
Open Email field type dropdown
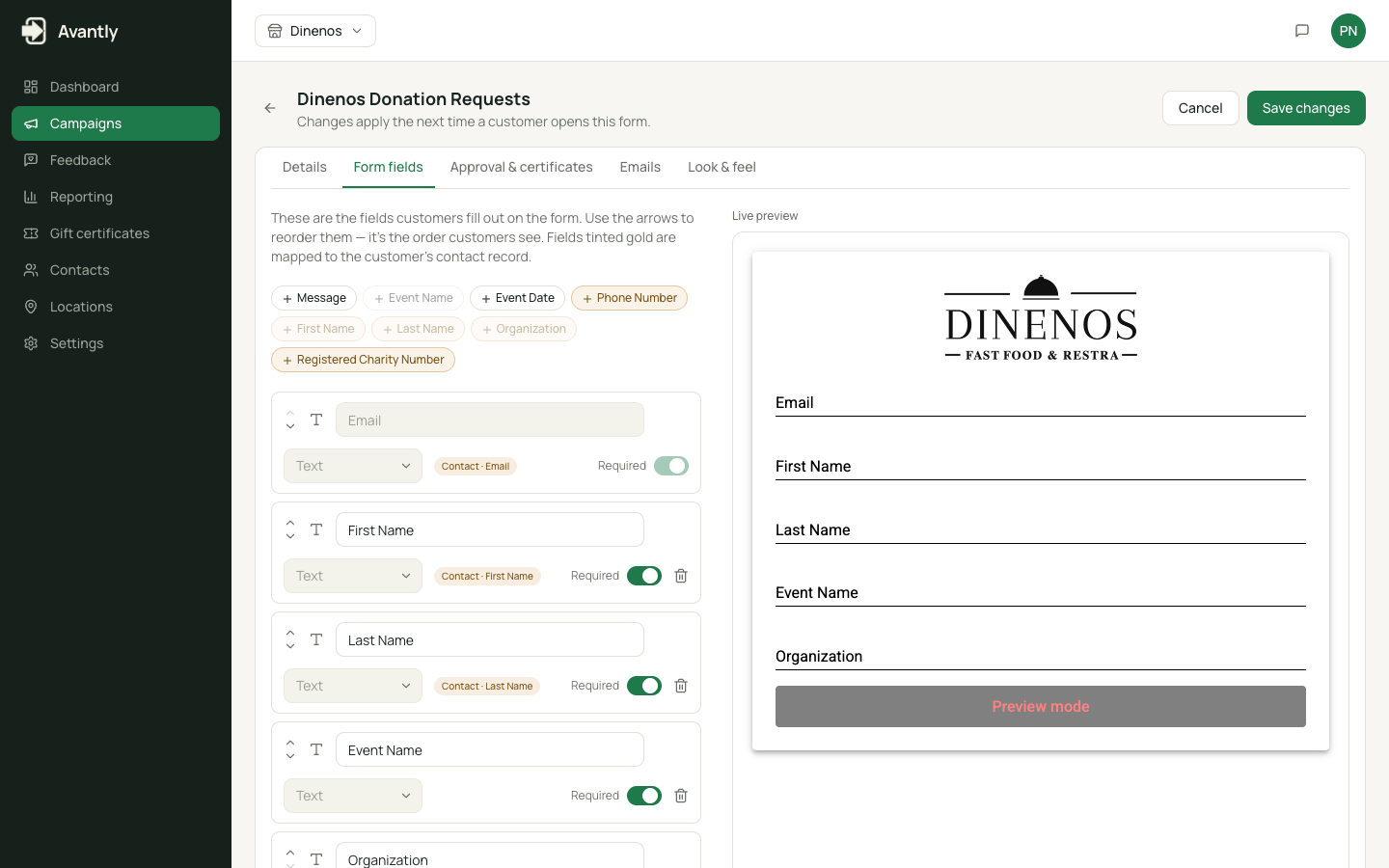[353, 466]
